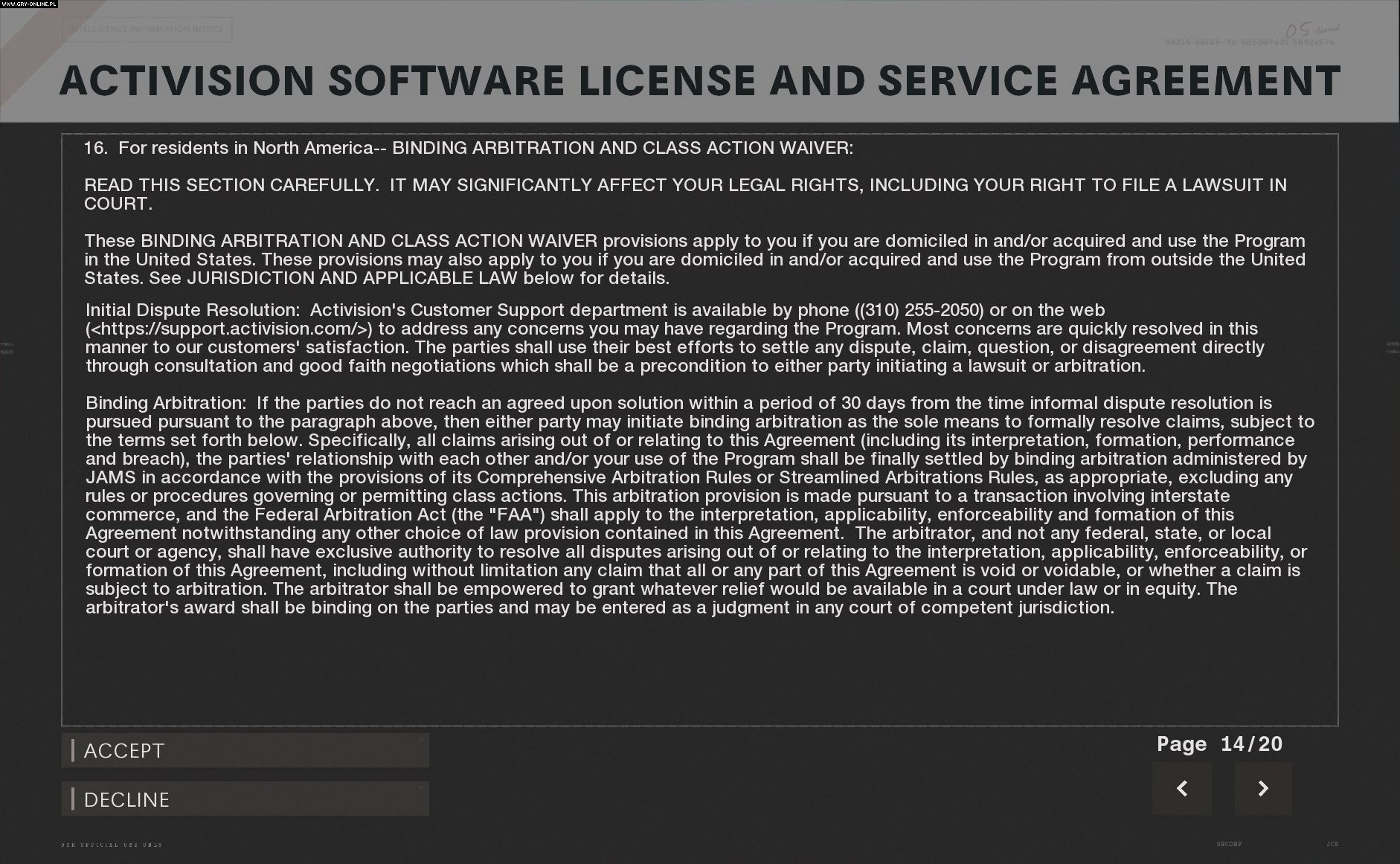The image size is (1400, 864).
Task: Click the DECLINE button
Action: pyautogui.click(x=245, y=799)
